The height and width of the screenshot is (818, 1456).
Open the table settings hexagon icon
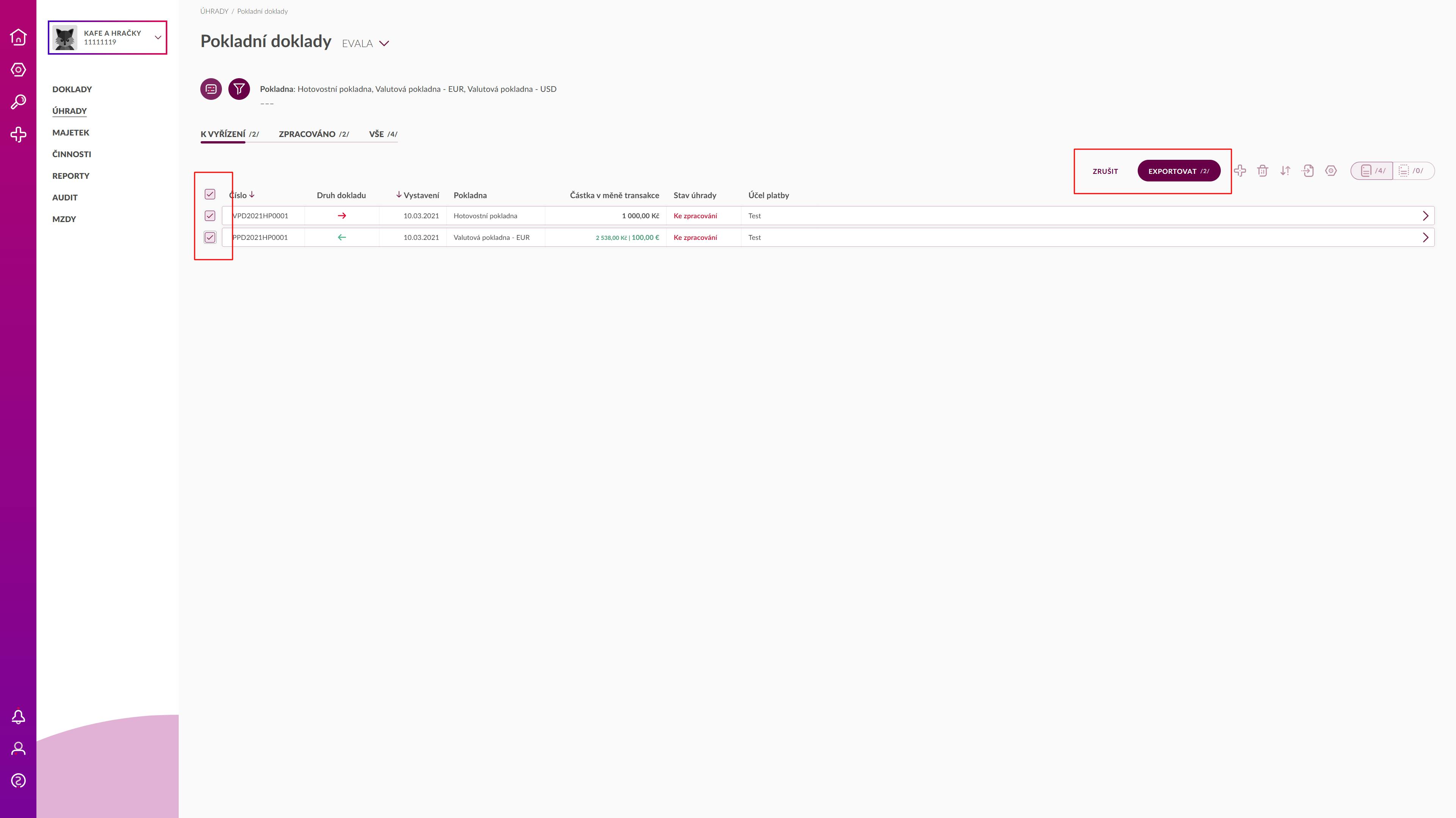(x=1331, y=171)
